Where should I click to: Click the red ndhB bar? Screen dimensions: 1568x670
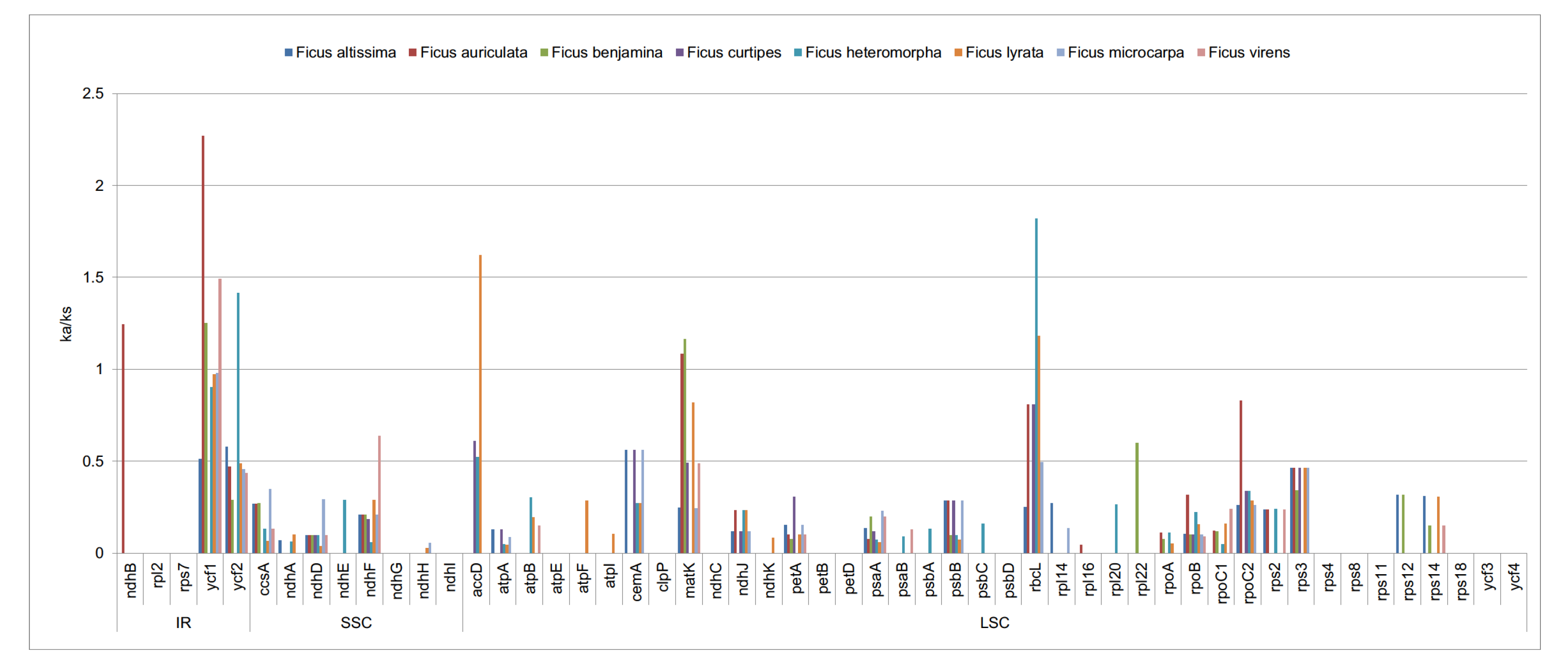click(x=123, y=438)
